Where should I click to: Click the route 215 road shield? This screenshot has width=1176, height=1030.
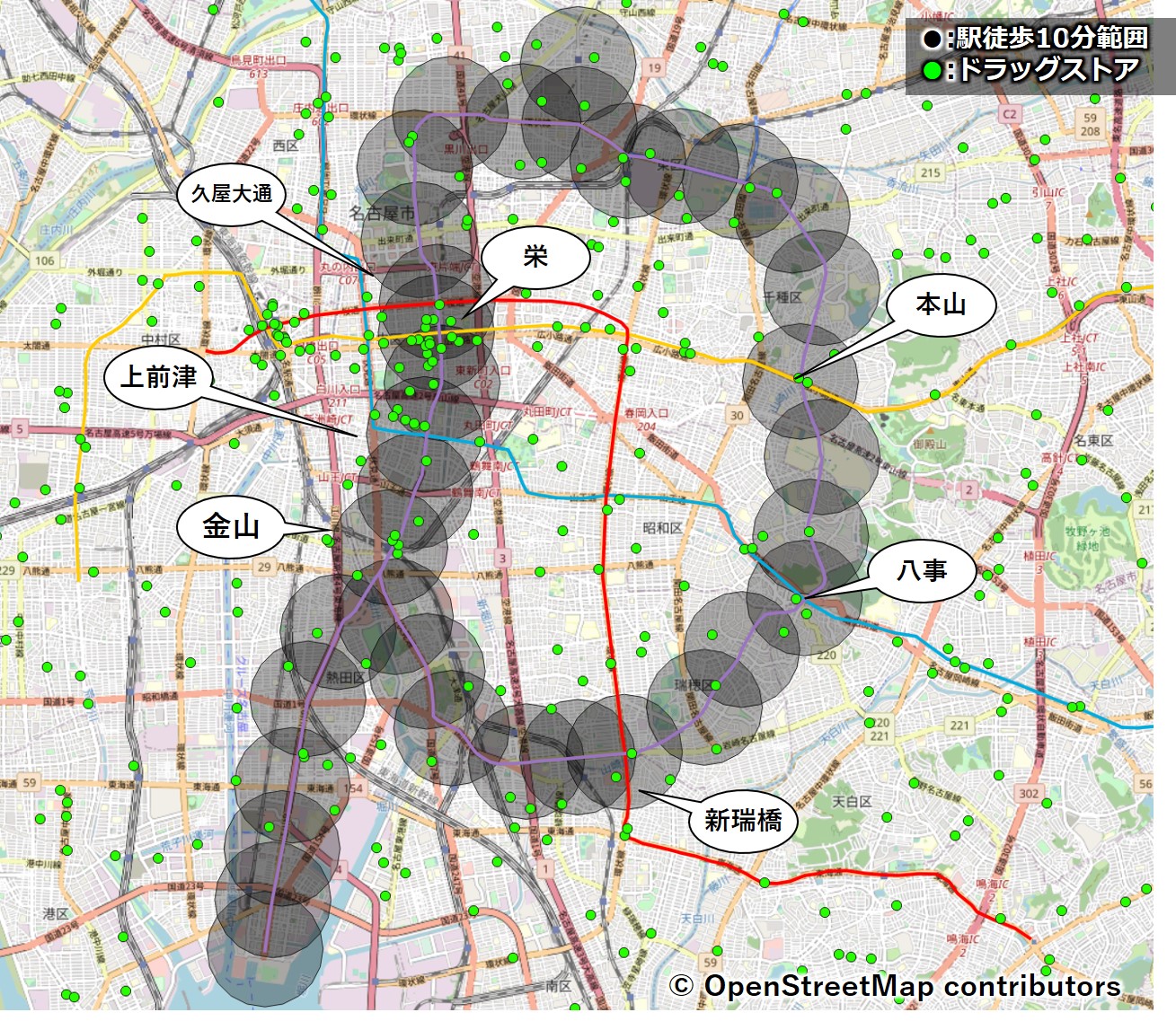(x=930, y=172)
